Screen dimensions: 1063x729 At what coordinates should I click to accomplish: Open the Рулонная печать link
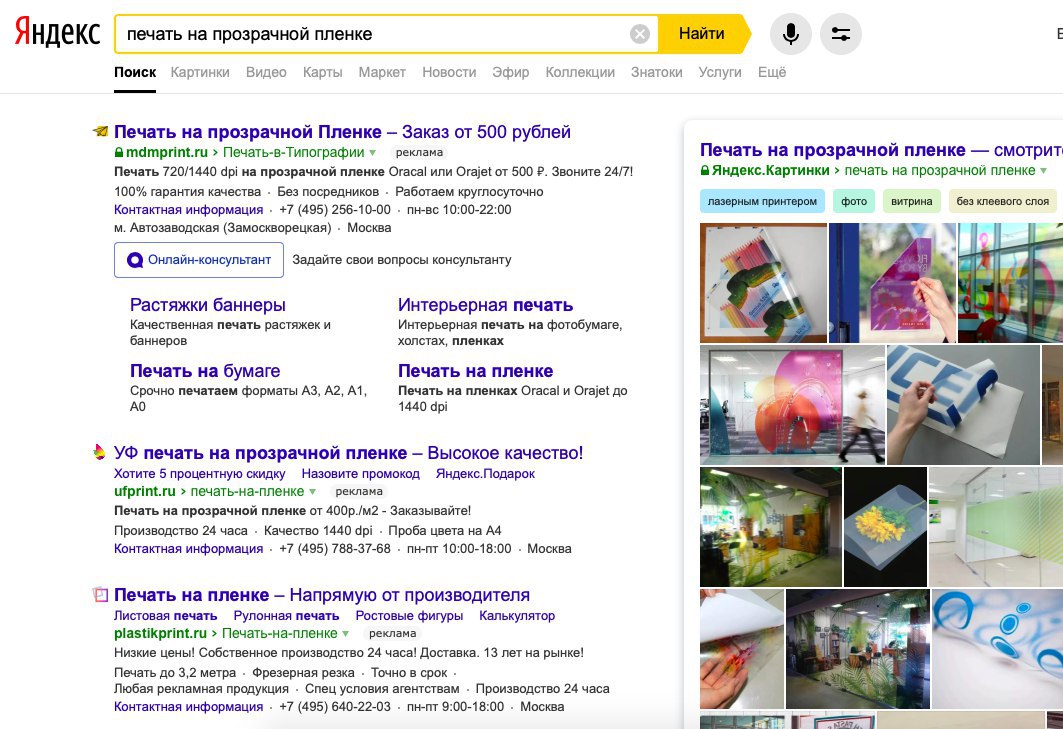pos(286,616)
